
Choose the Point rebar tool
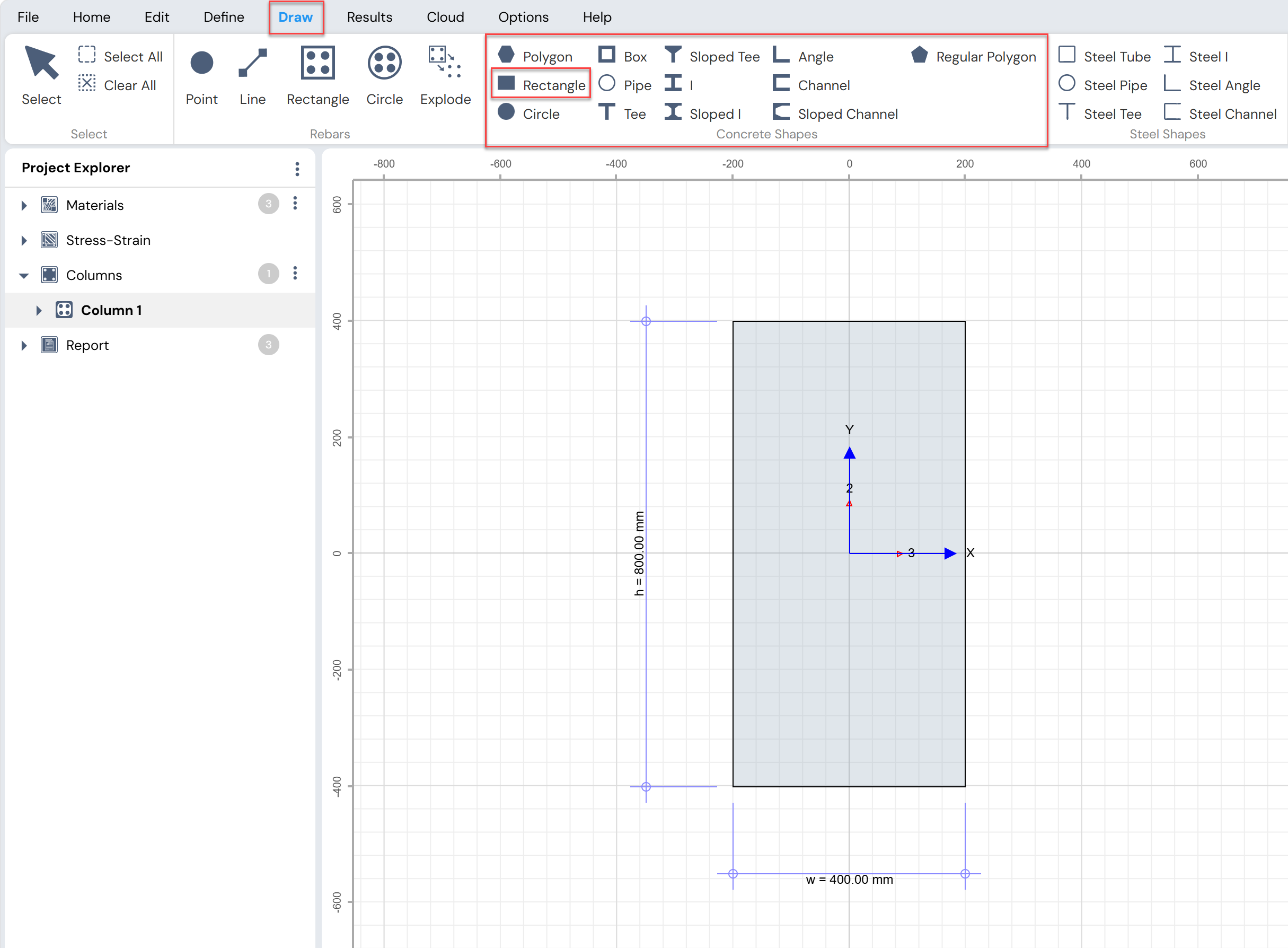point(201,75)
